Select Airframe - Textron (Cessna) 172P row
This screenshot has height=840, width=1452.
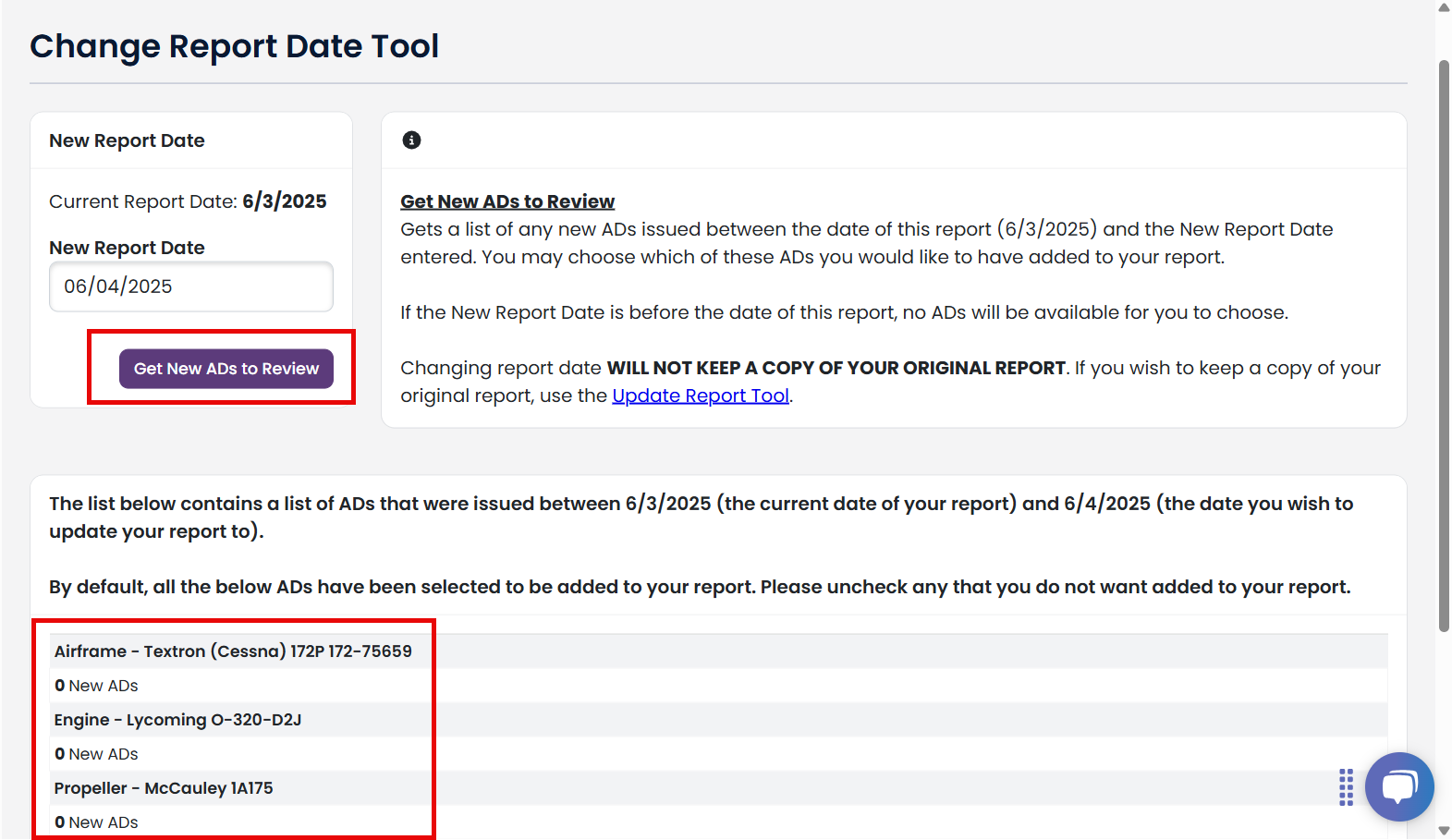point(719,651)
